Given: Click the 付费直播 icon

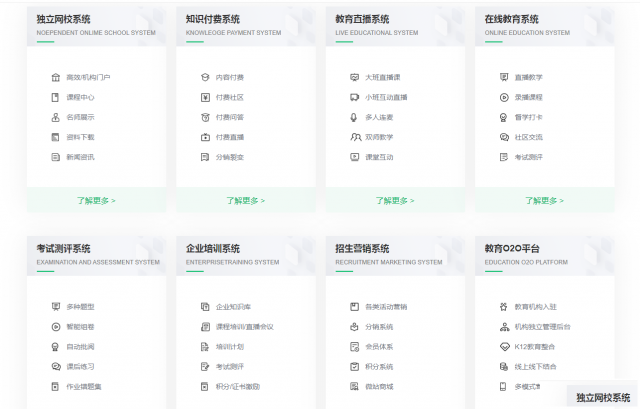Looking at the screenshot, I should pos(205,137).
